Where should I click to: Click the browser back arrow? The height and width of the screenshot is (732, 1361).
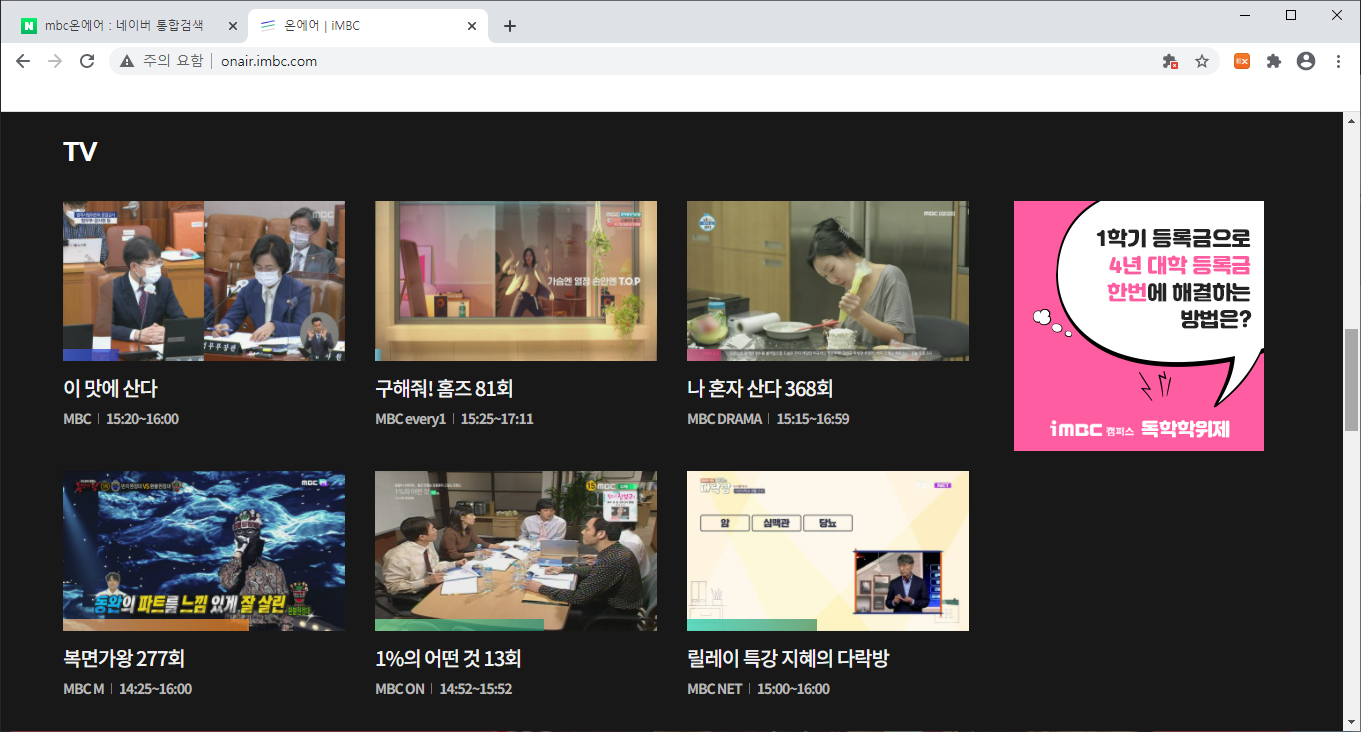(23, 61)
